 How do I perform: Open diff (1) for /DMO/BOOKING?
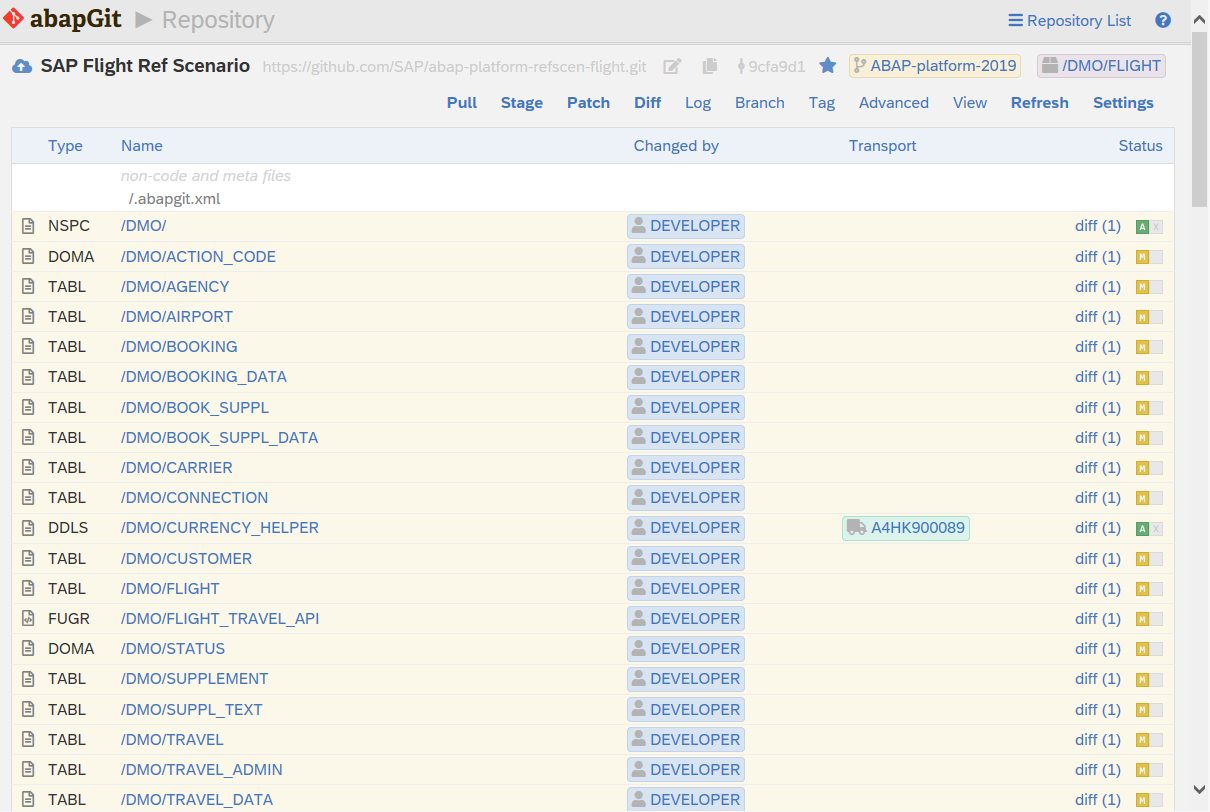(x=1097, y=347)
